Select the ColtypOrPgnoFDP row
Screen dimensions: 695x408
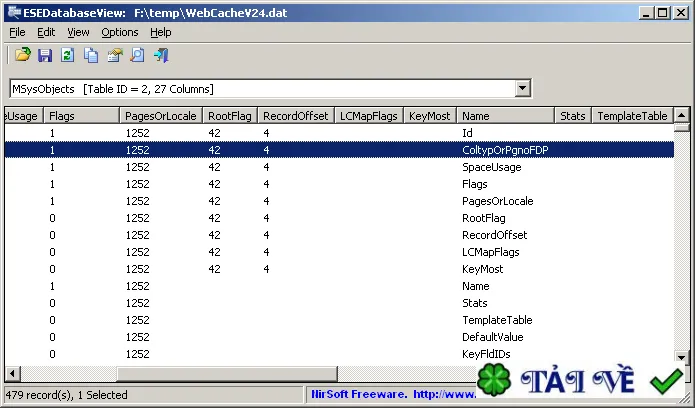tap(339, 150)
